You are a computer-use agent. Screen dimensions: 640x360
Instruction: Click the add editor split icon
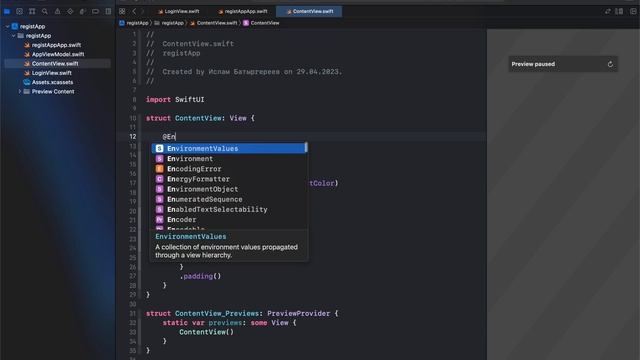(x=633, y=11)
